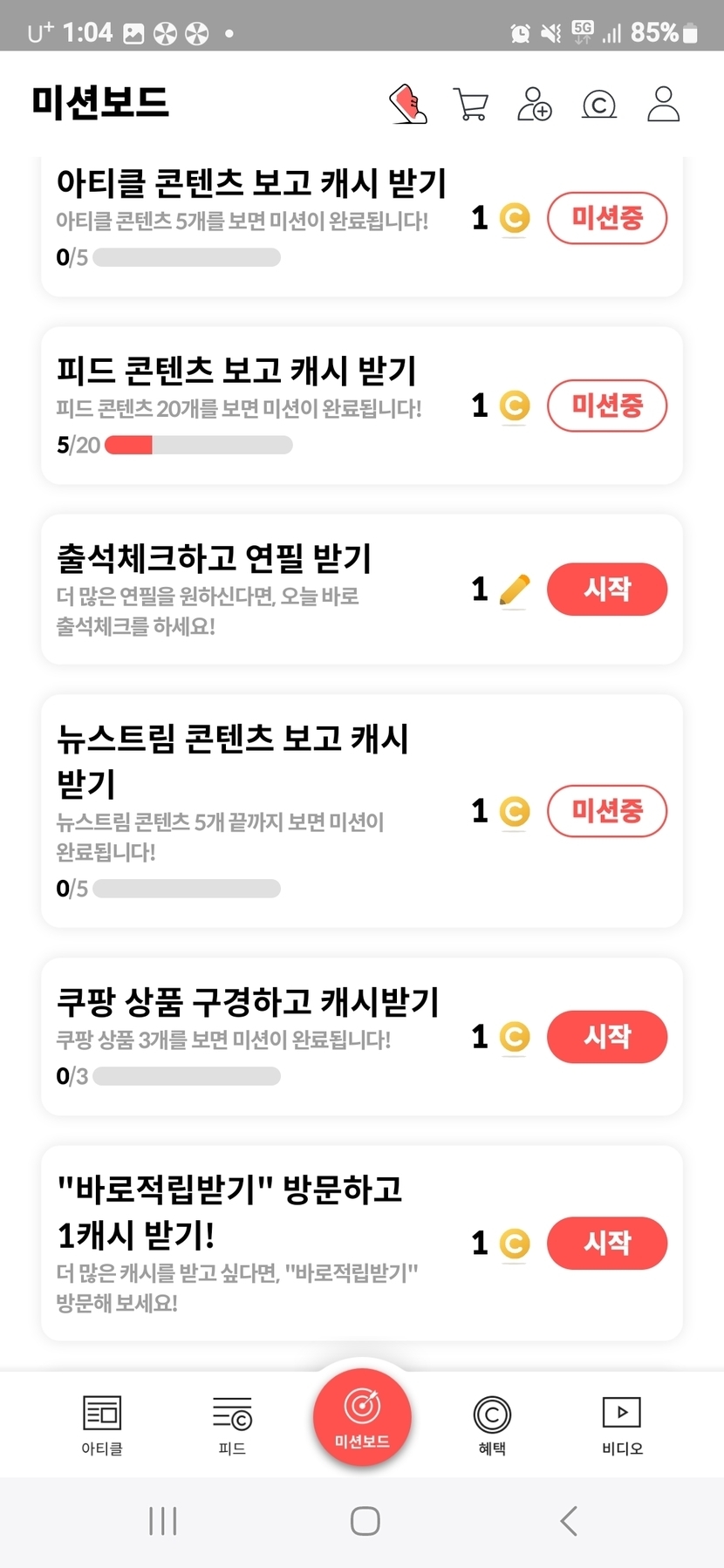Tap the invite friend icon

tap(534, 104)
